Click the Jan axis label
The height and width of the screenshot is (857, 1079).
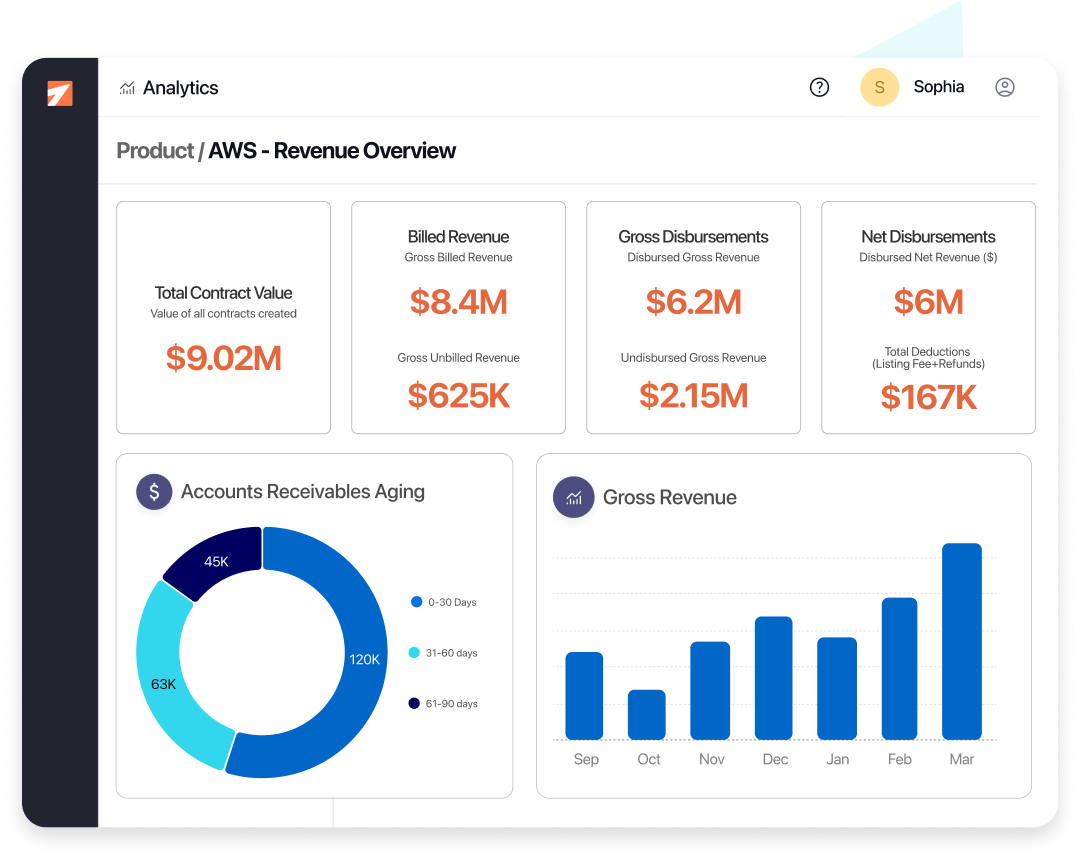837,759
